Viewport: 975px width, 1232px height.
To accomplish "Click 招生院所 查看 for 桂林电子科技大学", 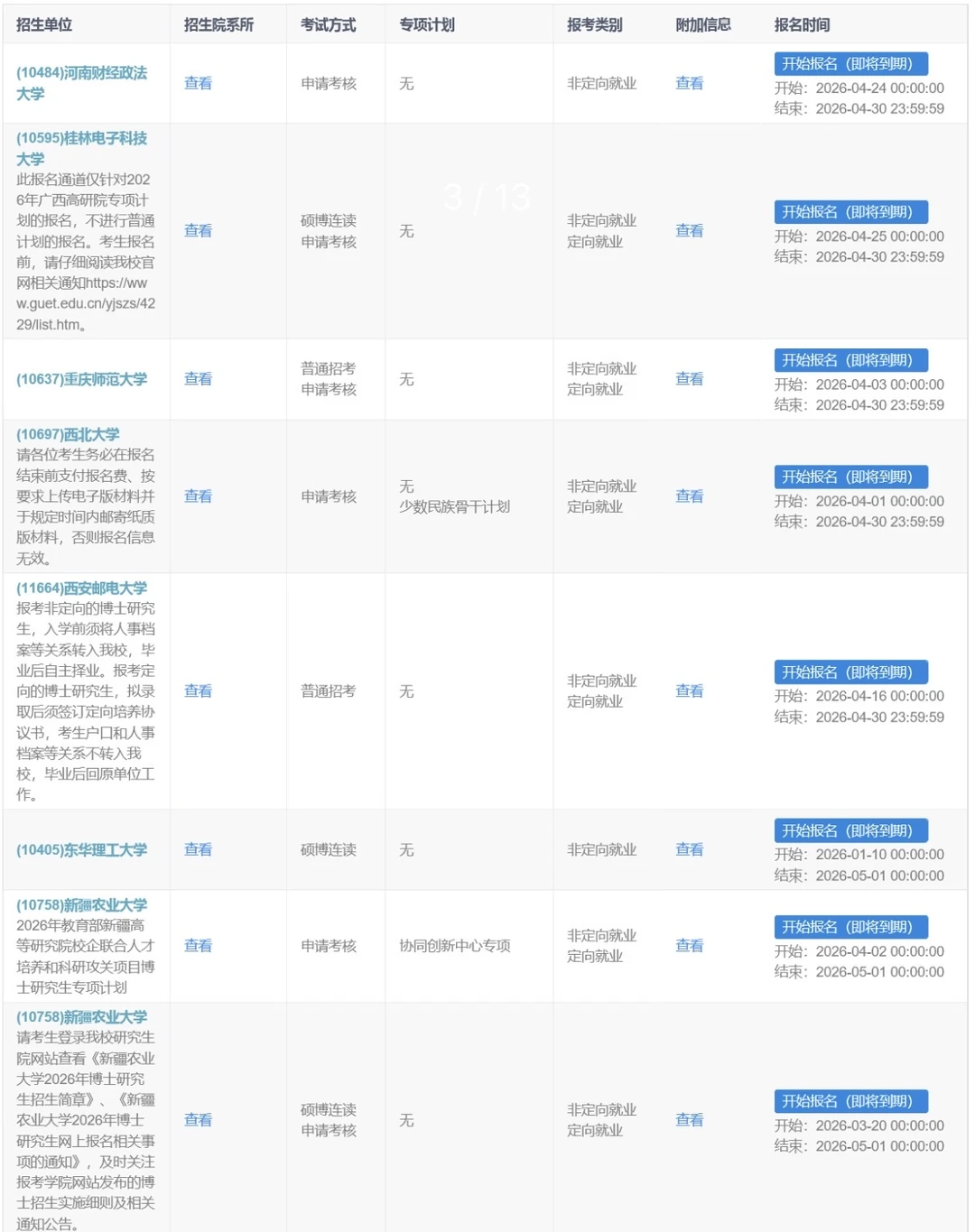I will (198, 230).
